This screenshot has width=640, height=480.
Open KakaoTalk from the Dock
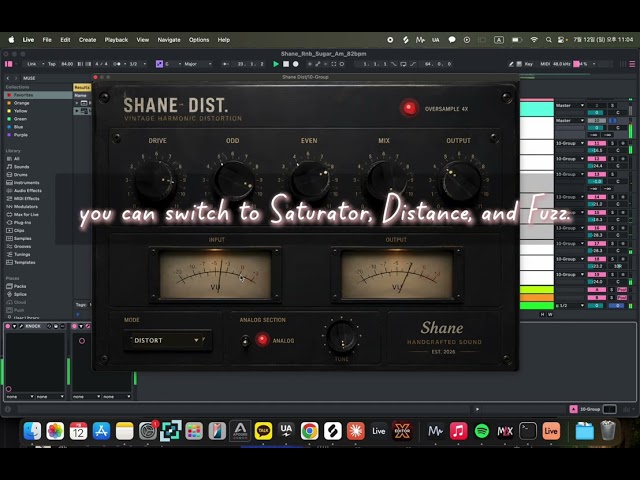pos(263,431)
